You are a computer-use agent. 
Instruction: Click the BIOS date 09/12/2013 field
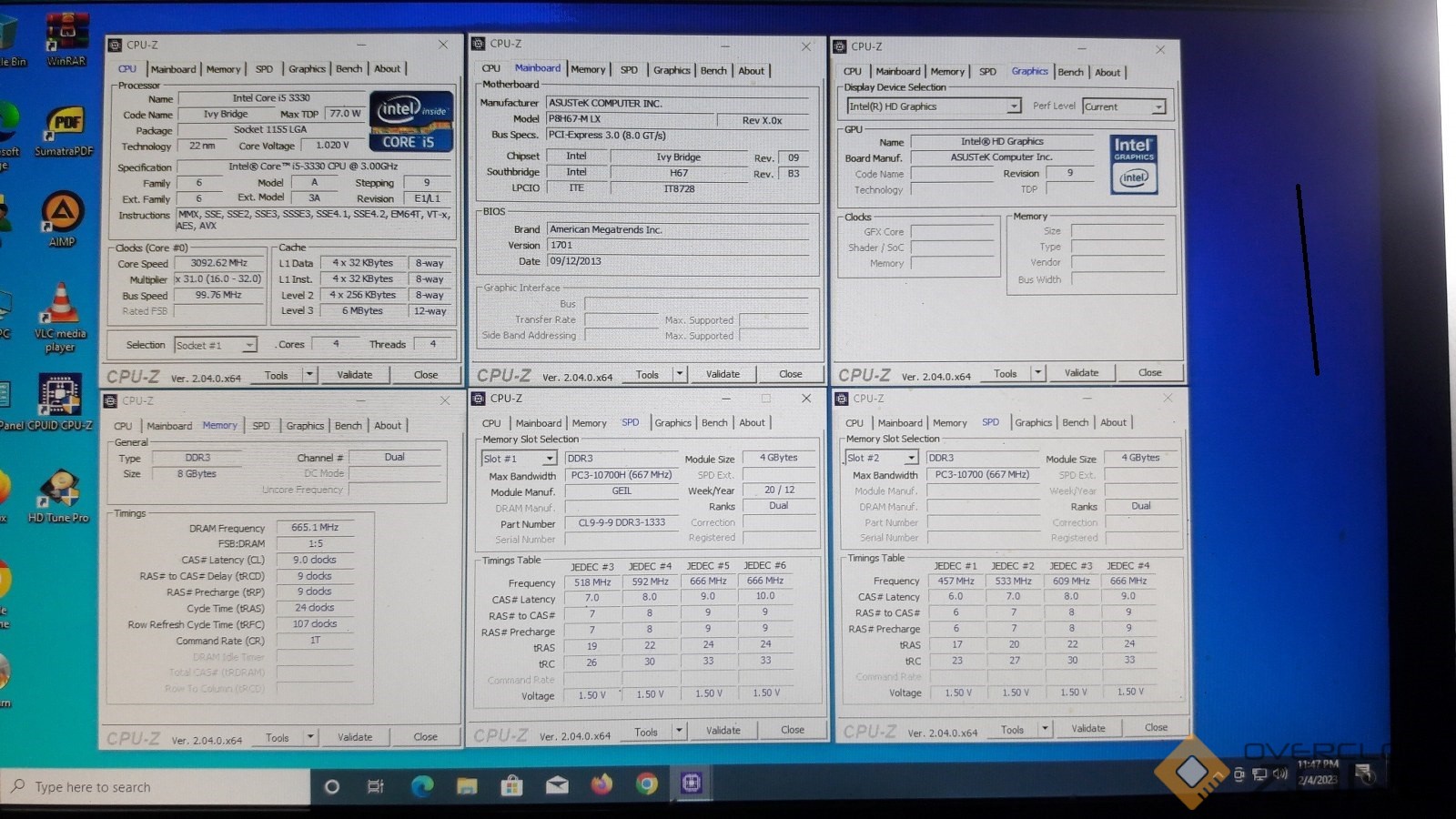[678, 261]
